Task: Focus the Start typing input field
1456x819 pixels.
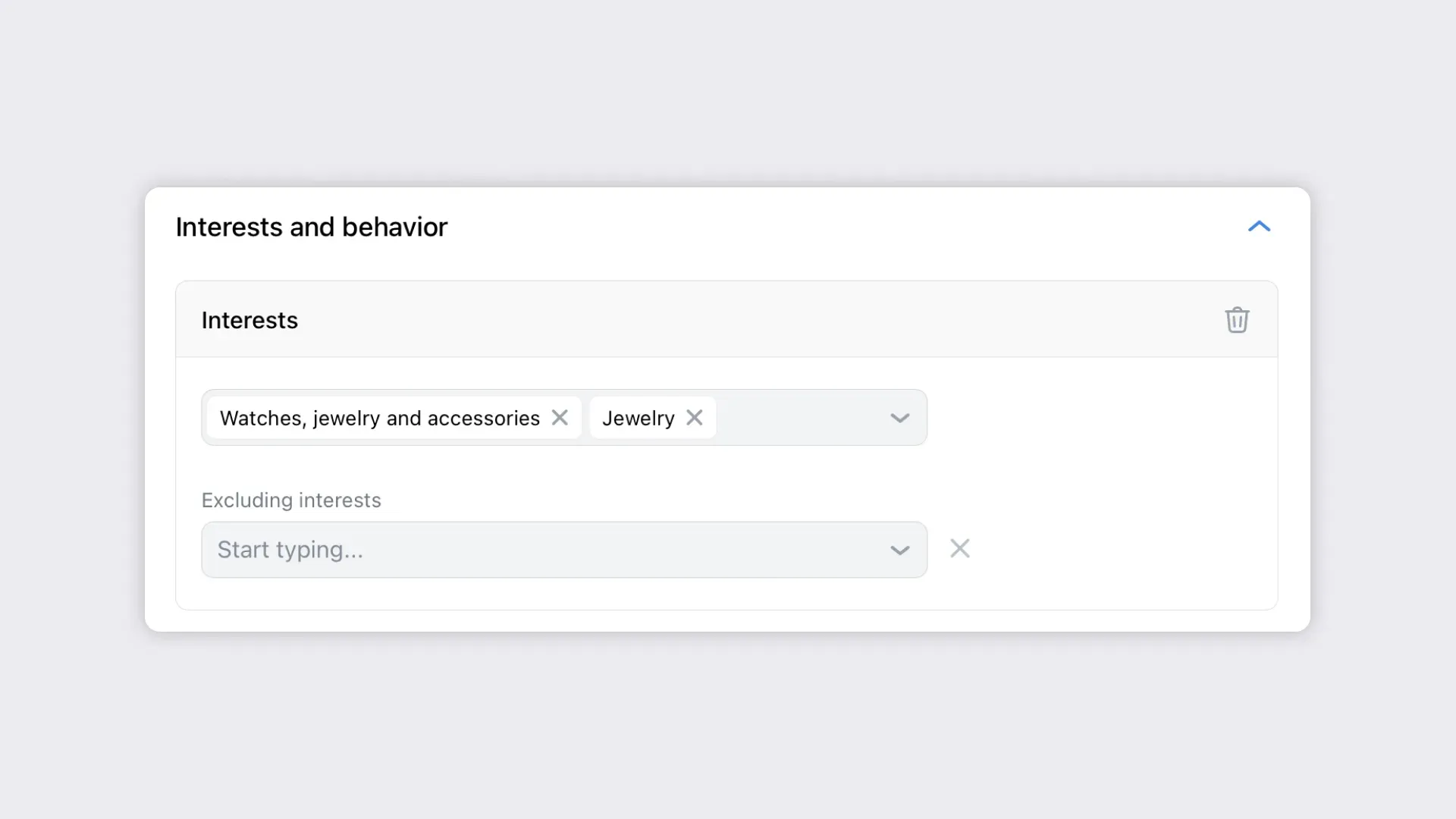Action: click(531, 550)
